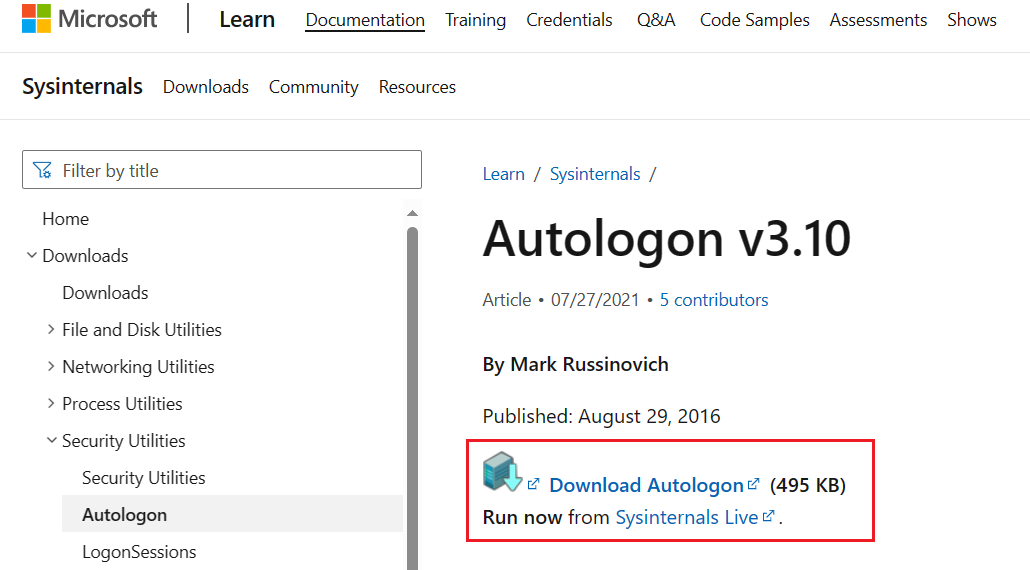Click the external link icon after Sysinternals Live
Screen dimensions: 1030x570
coord(768,516)
